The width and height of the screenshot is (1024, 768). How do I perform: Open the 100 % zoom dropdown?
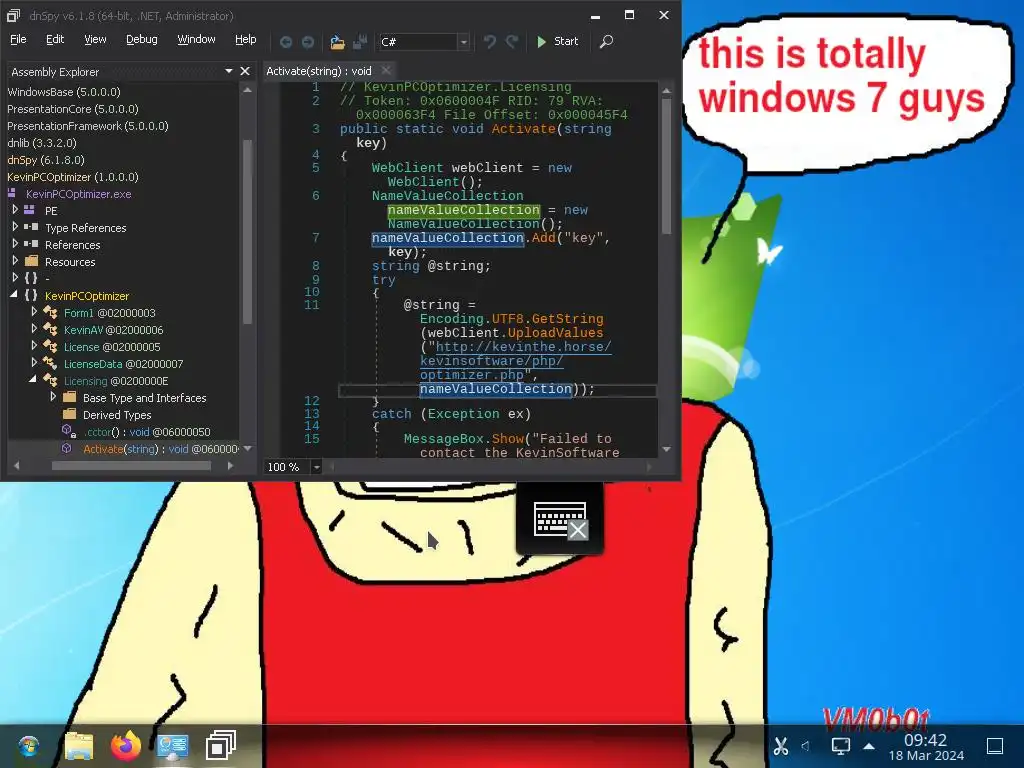pos(316,467)
